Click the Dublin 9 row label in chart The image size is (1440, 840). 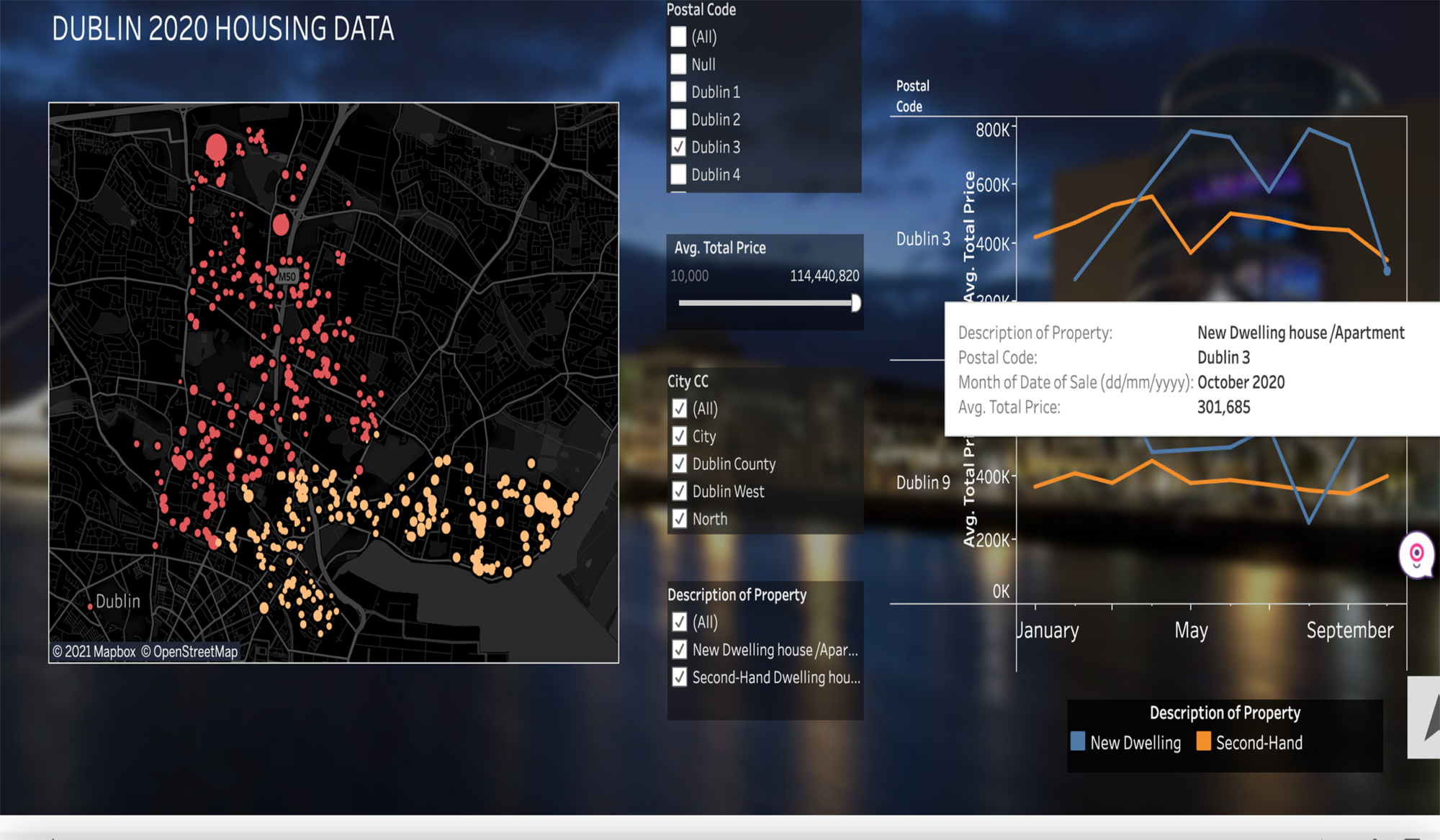click(x=922, y=482)
